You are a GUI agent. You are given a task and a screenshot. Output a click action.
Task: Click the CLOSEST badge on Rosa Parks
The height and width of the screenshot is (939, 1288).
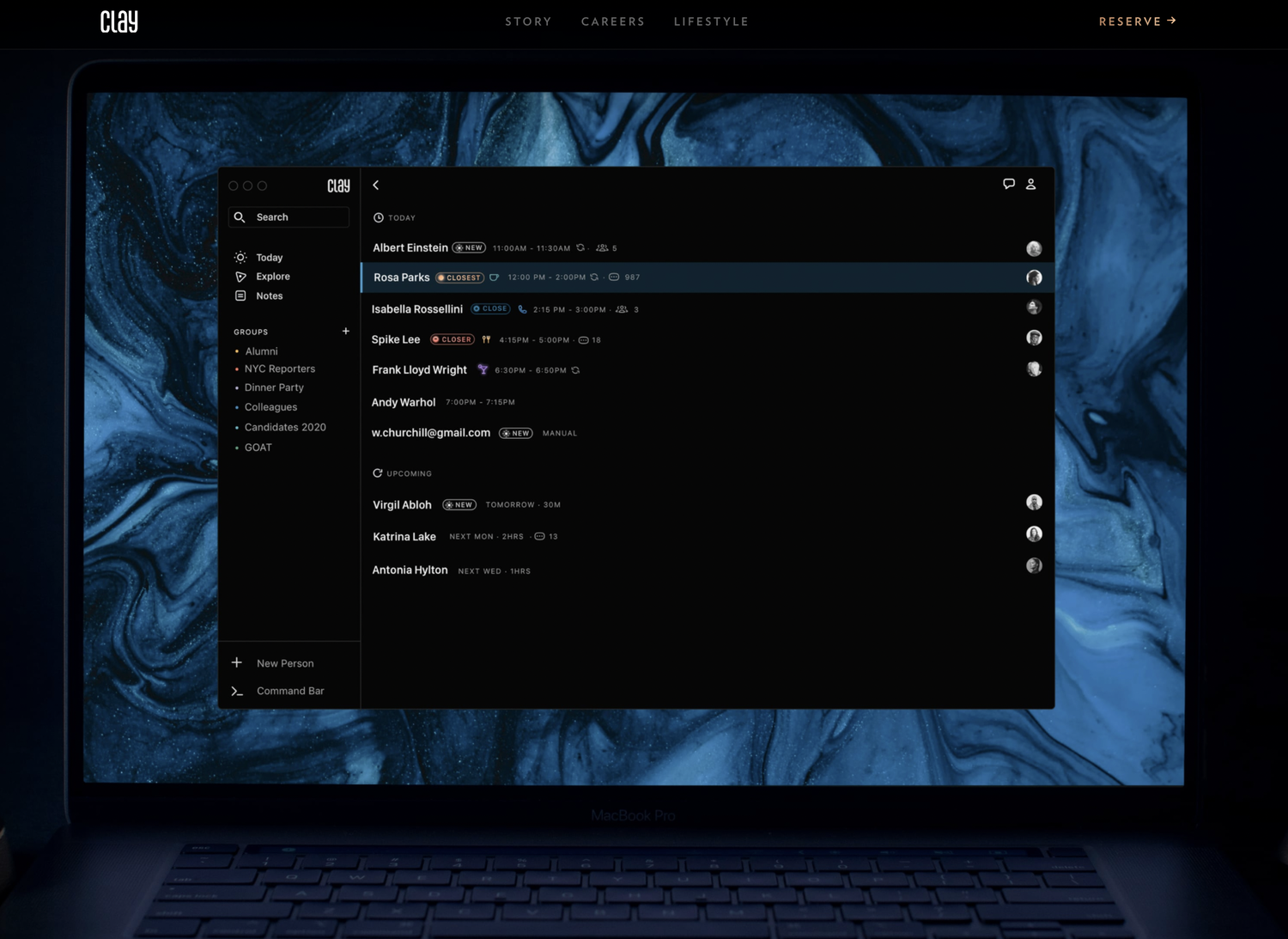click(459, 277)
